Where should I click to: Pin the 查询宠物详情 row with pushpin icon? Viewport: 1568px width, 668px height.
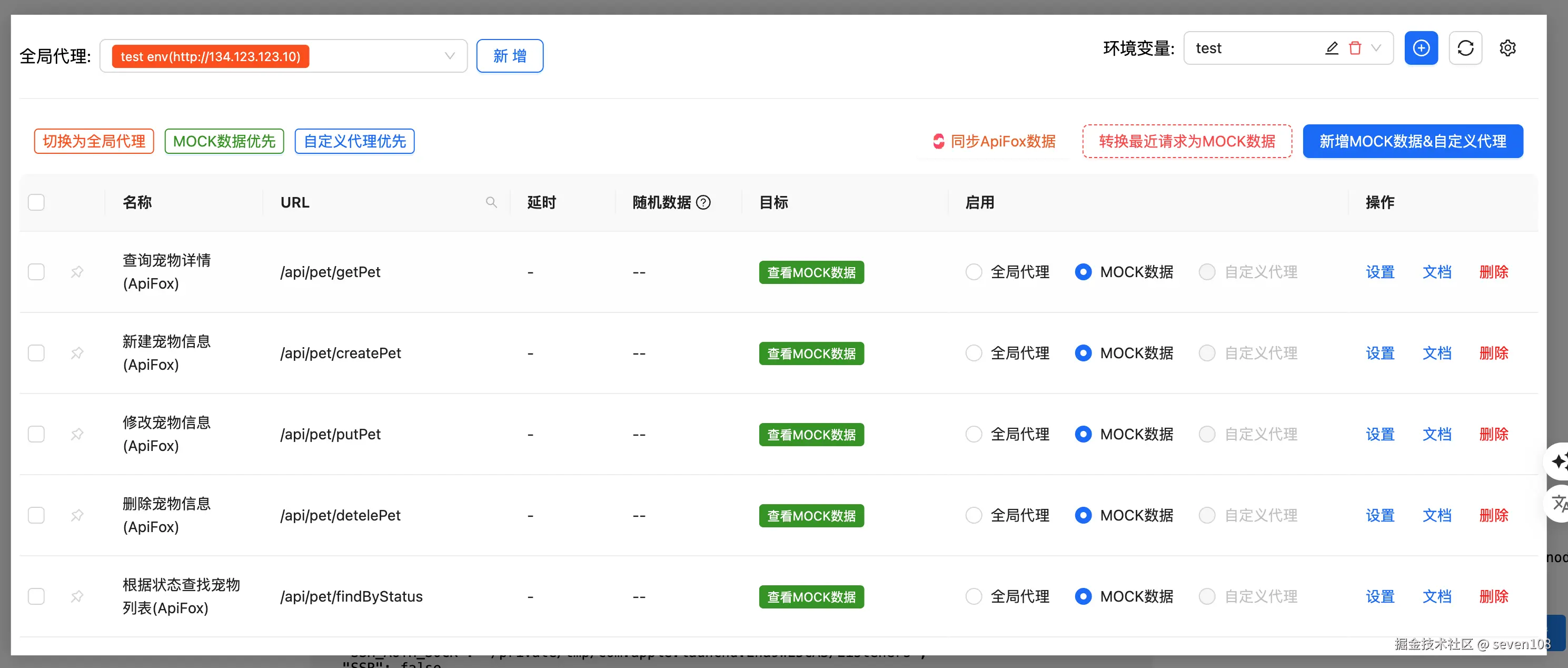coord(77,272)
